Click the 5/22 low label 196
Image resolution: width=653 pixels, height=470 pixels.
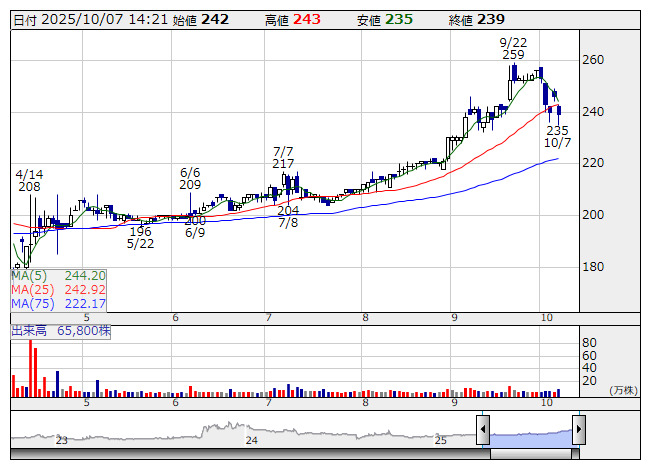click(x=140, y=232)
